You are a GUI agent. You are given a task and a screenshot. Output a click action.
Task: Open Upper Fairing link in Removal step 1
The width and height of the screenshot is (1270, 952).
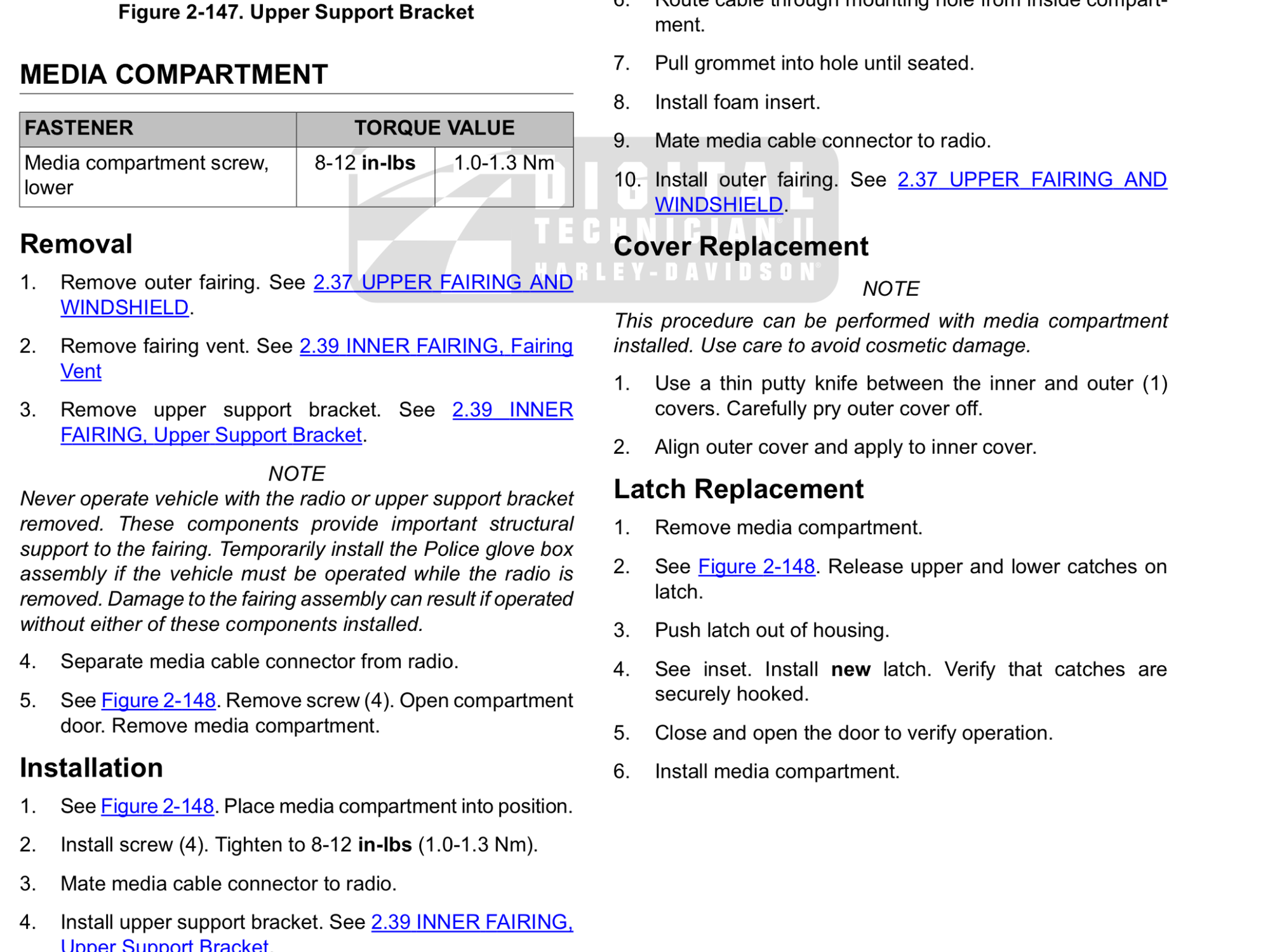pyautogui.click(x=443, y=282)
